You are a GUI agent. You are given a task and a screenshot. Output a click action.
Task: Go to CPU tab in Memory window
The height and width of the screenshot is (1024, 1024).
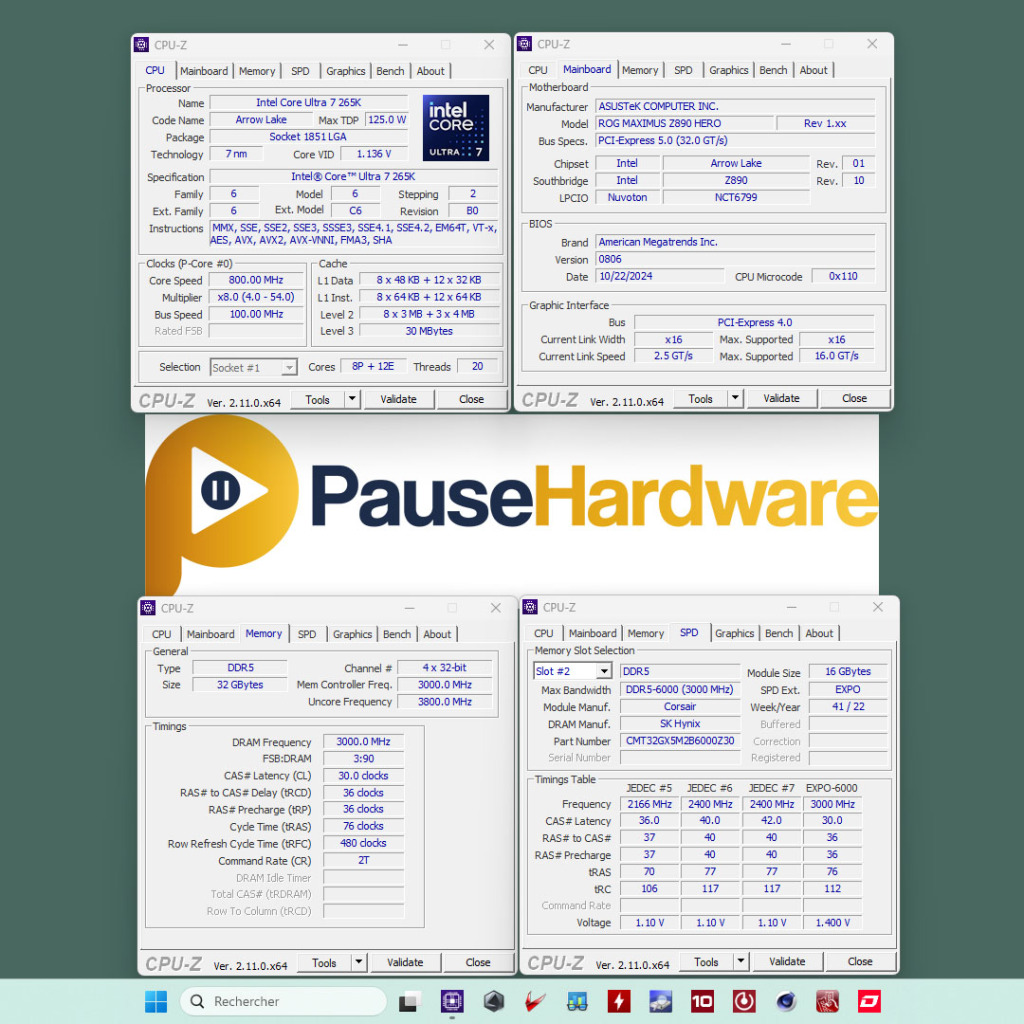161,634
